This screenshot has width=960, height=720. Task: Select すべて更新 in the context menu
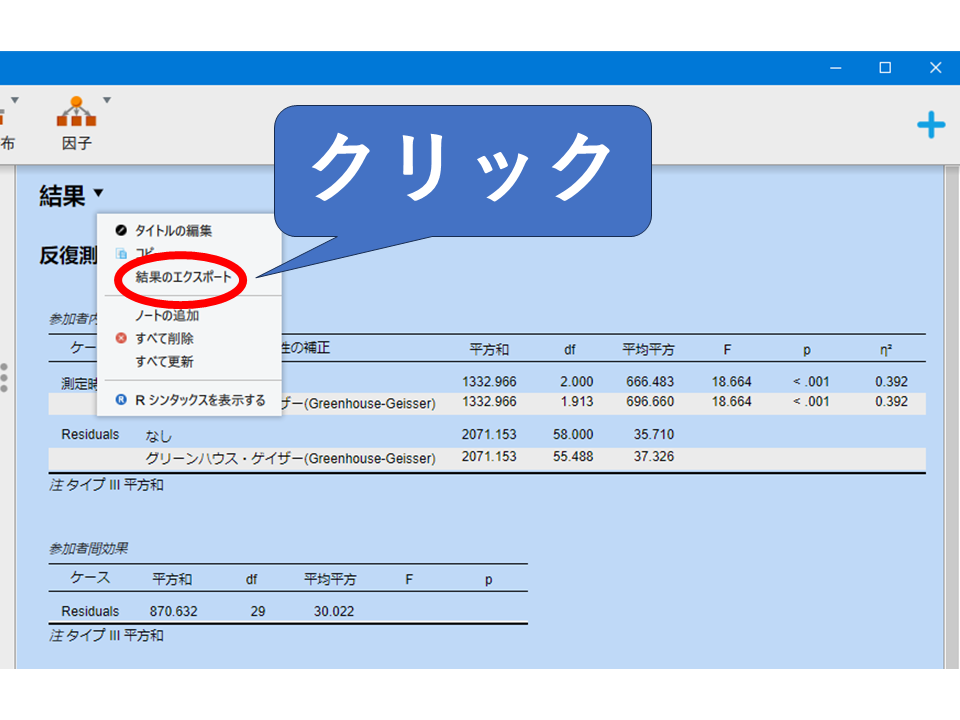point(164,362)
